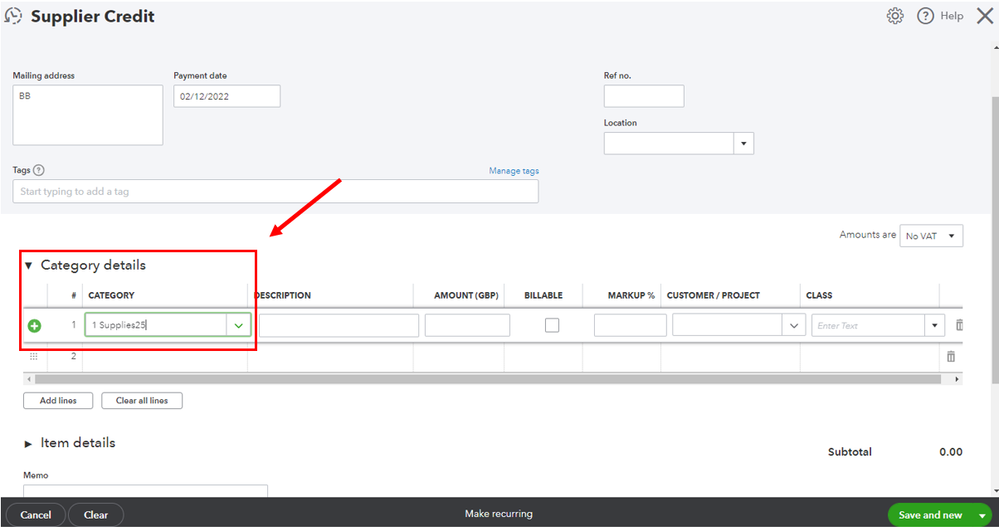Click the Location input field
Image resolution: width=999 pixels, height=531 pixels.
click(x=668, y=143)
